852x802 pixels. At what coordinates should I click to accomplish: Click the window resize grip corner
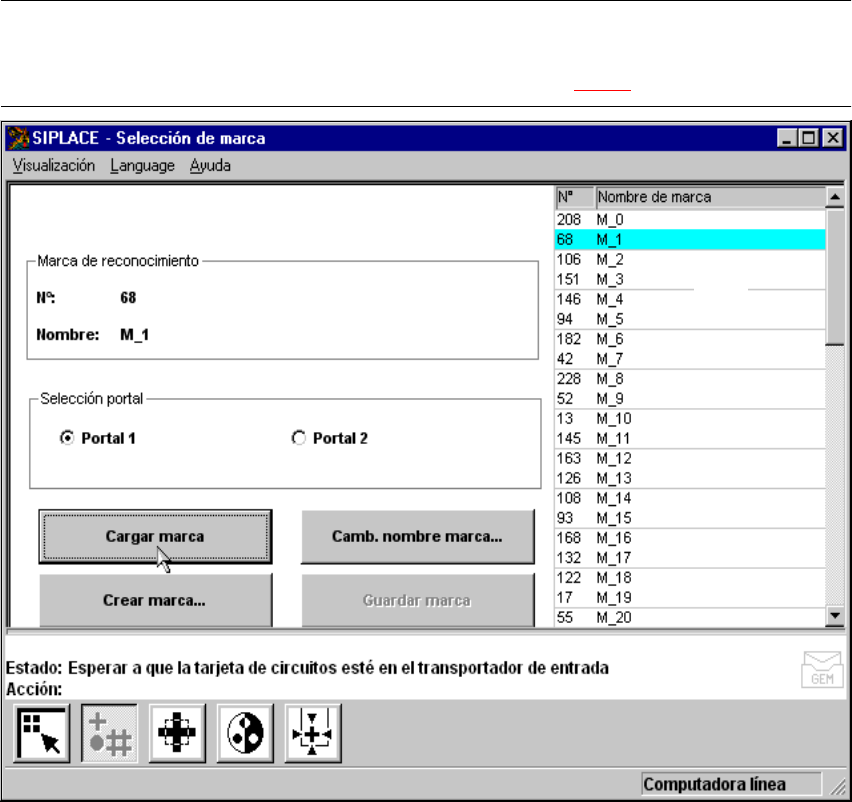[839, 786]
